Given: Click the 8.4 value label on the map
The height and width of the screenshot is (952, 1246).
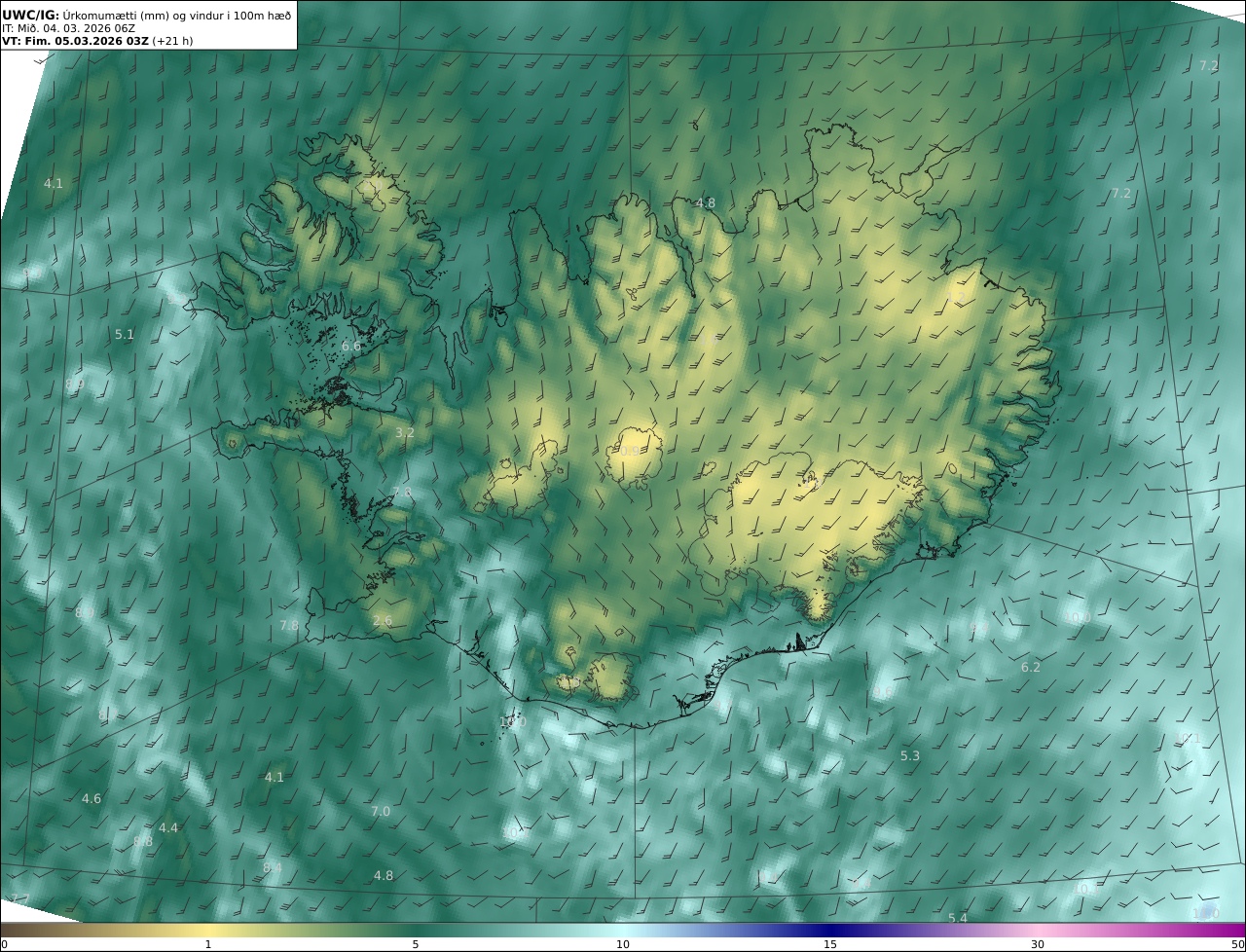Looking at the screenshot, I should click(x=273, y=867).
